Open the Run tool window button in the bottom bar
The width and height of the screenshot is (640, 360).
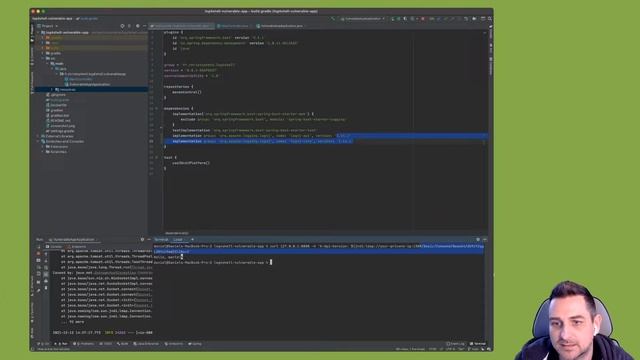click(x=62, y=344)
